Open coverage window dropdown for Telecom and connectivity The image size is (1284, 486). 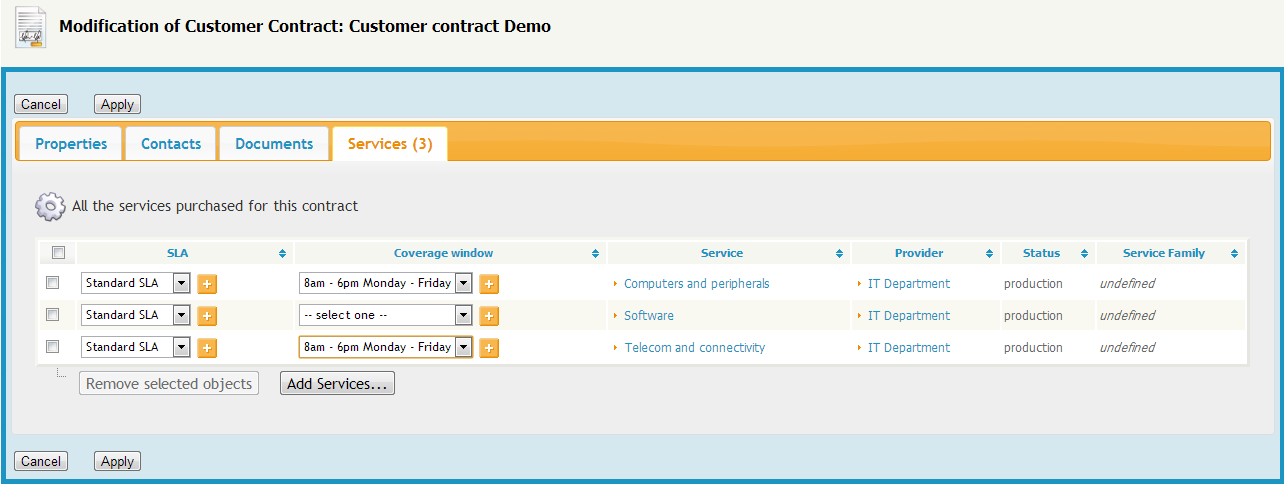click(x=463, y=348)
